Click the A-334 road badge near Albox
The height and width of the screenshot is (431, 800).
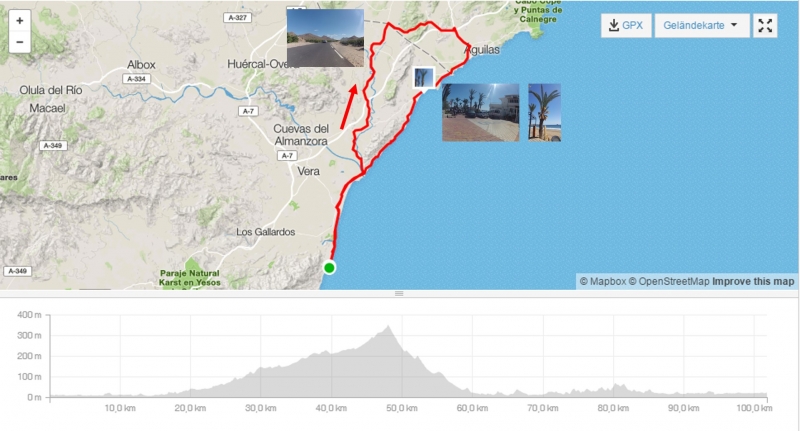coord(136,79)
